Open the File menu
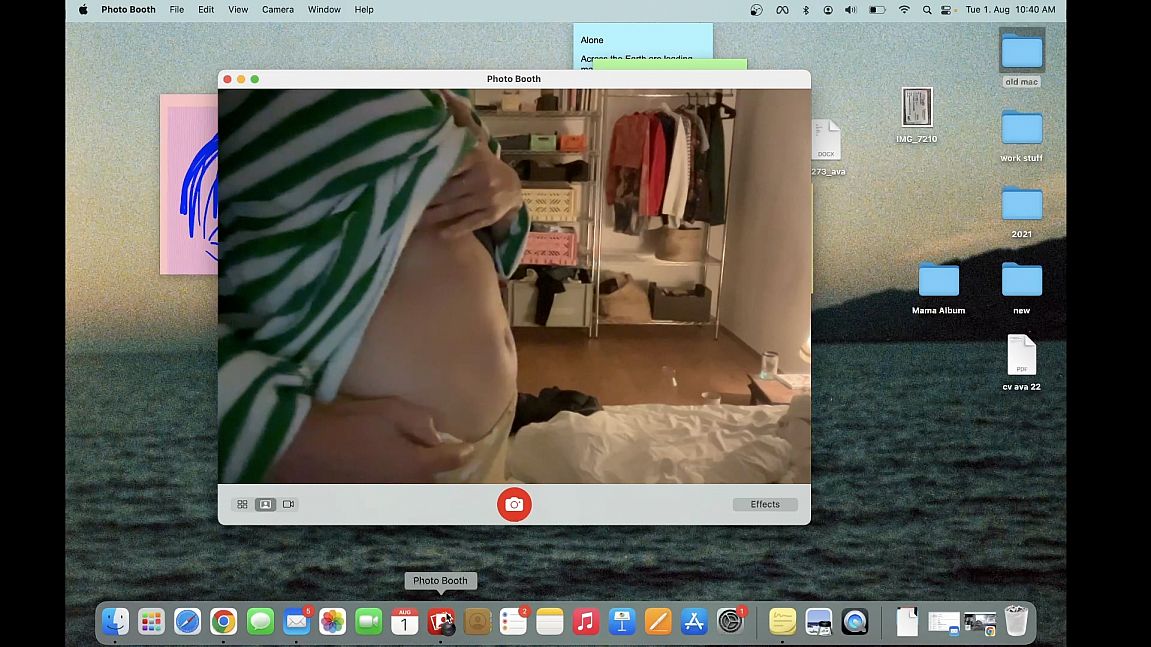This screenshot has height=647, width=1151. 176,10
